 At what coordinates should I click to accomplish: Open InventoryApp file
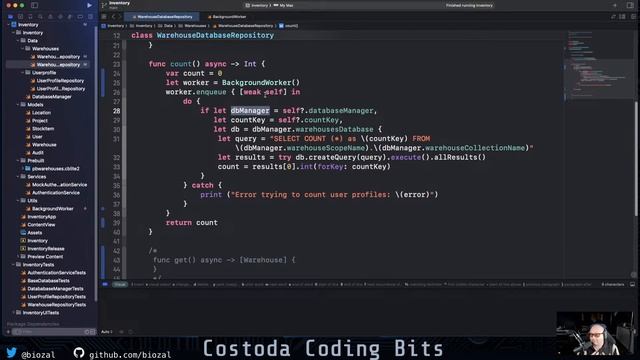[41, 217]
